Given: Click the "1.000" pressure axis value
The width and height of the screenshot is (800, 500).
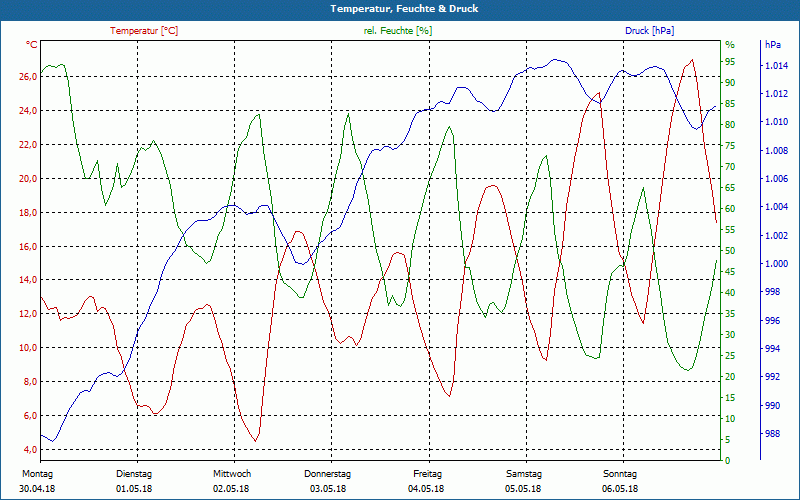Looking at the screenshot, I should (x=776, y=264).
